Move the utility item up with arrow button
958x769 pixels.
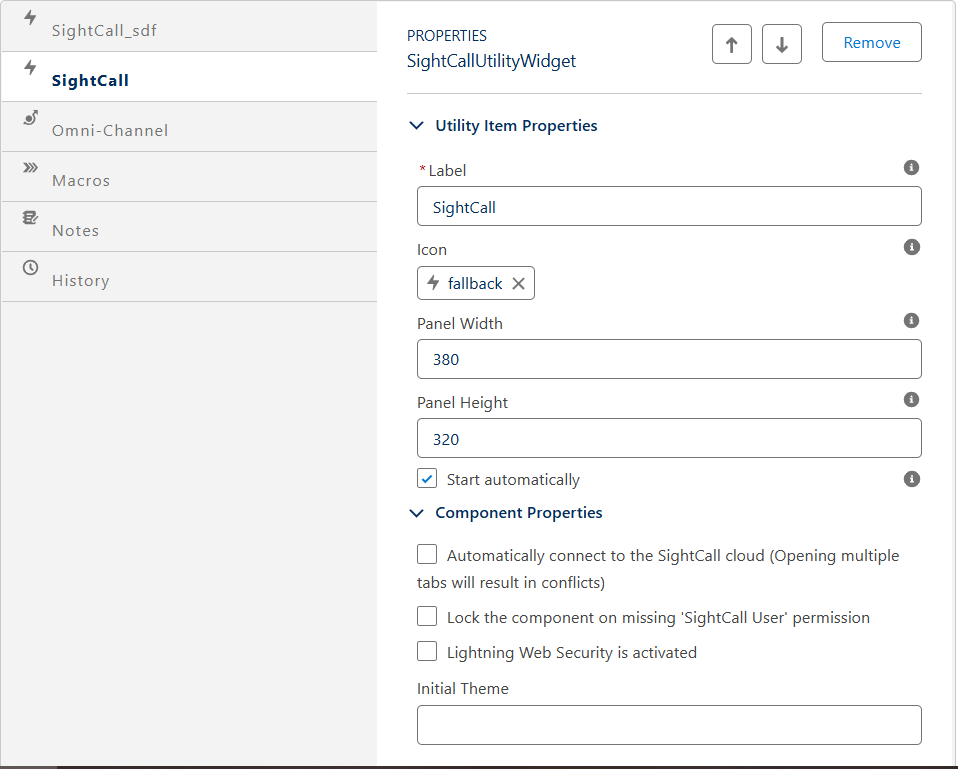731,44
